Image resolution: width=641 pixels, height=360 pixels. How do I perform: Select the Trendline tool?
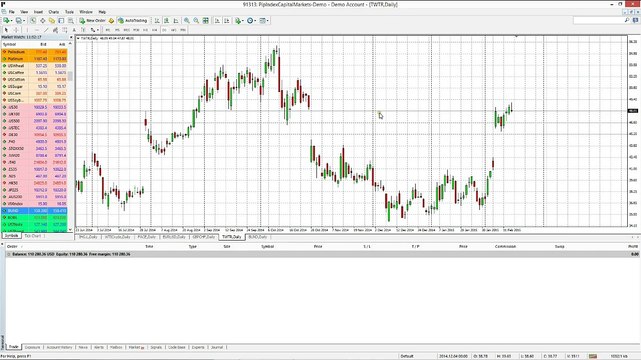tap(46, 30)
